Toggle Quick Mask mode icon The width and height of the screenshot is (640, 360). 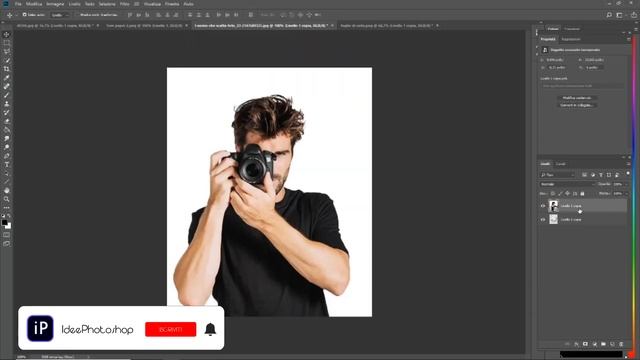point(7,235)
